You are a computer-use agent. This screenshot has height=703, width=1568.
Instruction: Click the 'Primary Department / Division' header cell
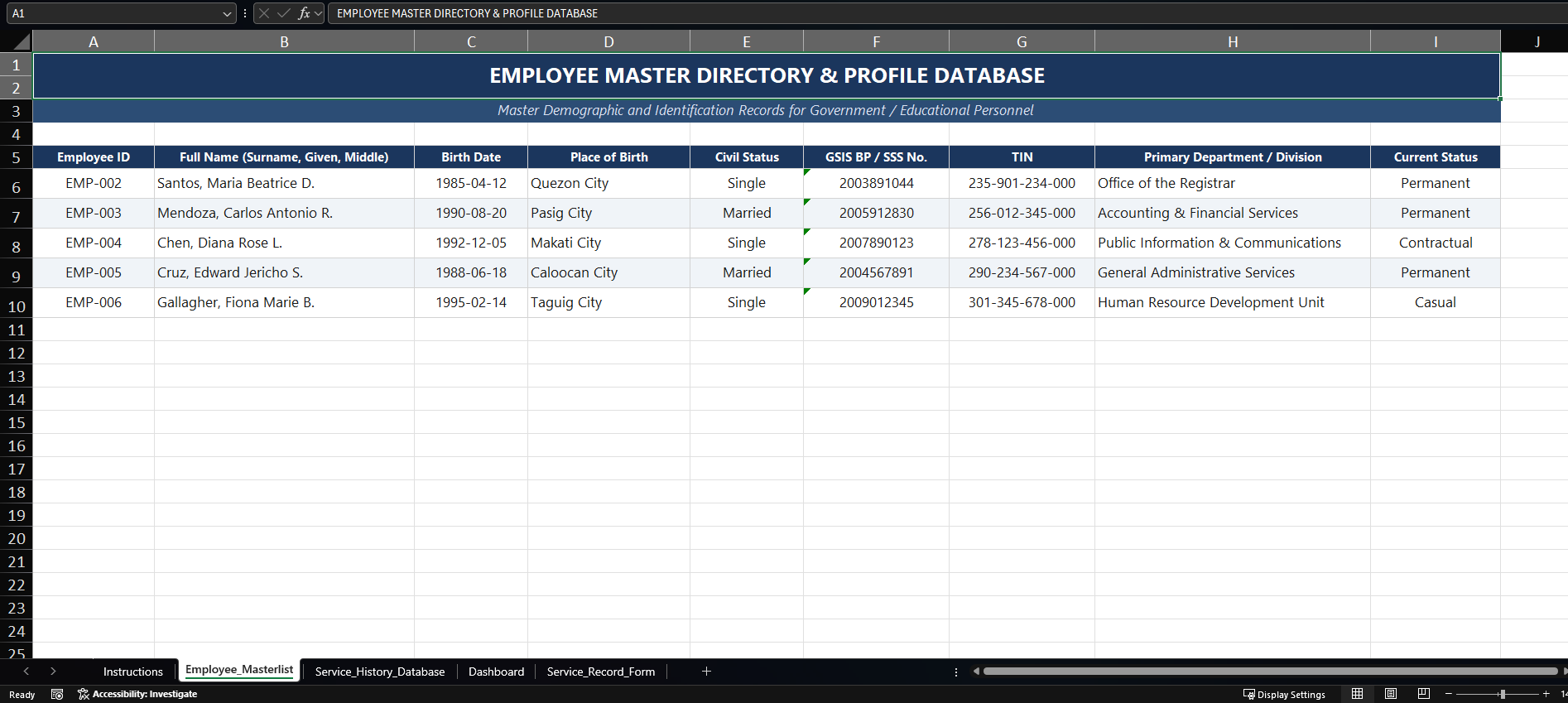[x=1233, y=157]
